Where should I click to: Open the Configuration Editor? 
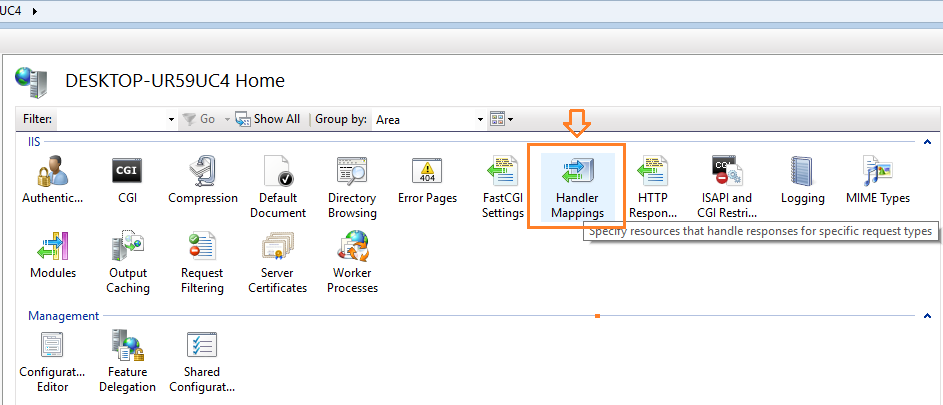point(53,364)
